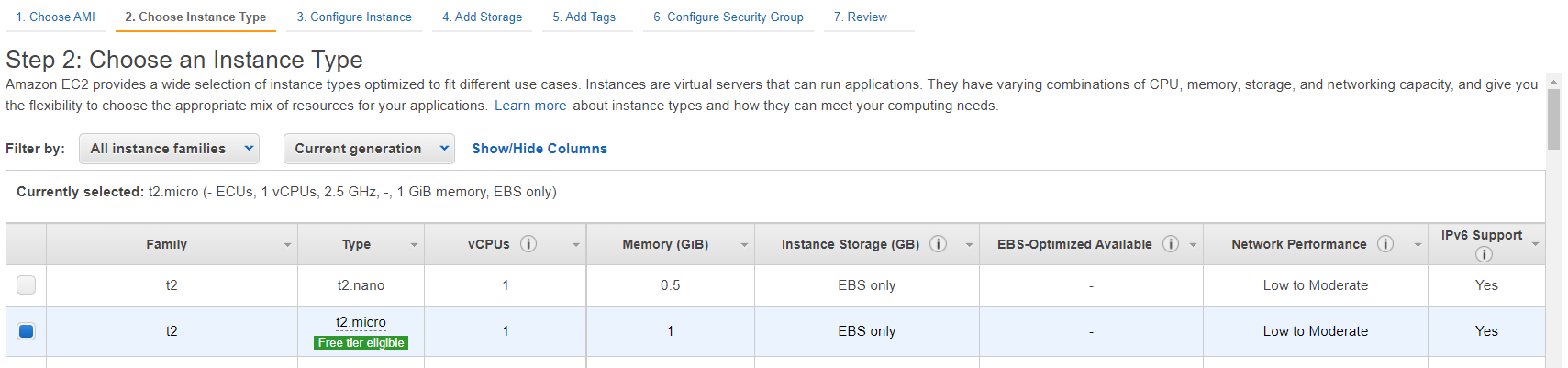Select the t2.nano instance checkbox
The width and height of the screenshot is (1568, 368).
[27, 285]
